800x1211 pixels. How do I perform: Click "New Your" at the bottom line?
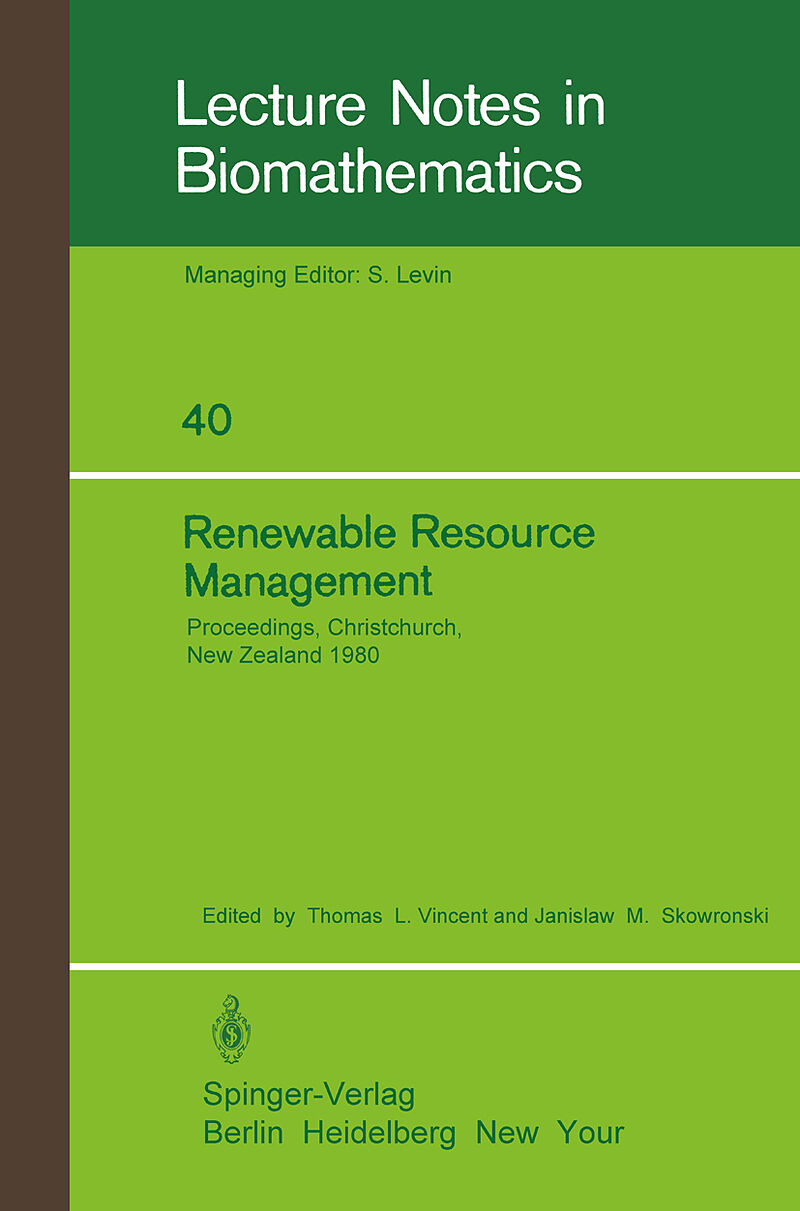549,1133
